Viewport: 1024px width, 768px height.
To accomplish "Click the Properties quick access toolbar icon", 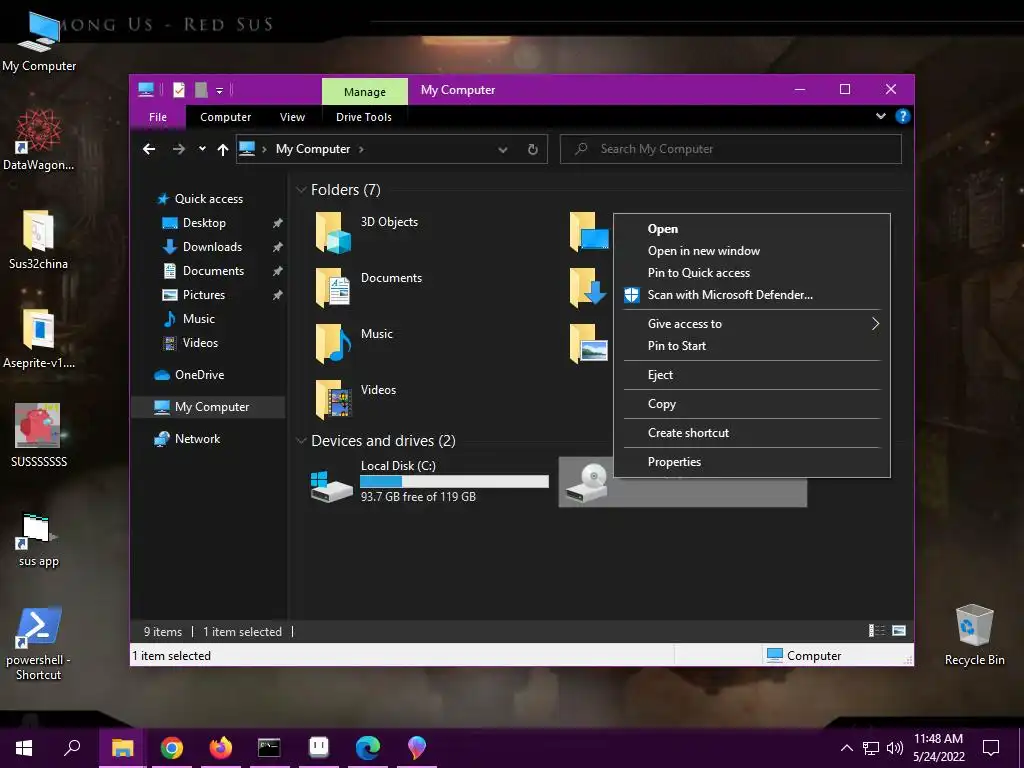I will pyautogui.click(x=179, y=90).
